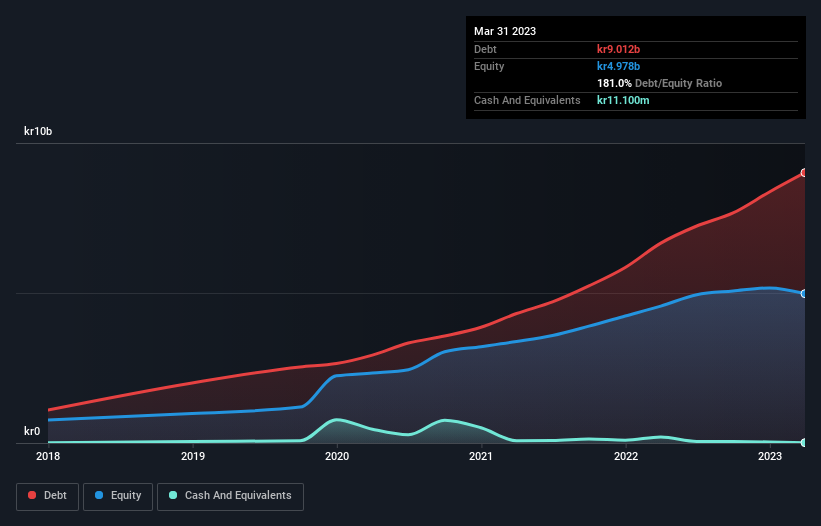
Task: Select the 2021 x-axis label
Action: click(x=481, y=456)
